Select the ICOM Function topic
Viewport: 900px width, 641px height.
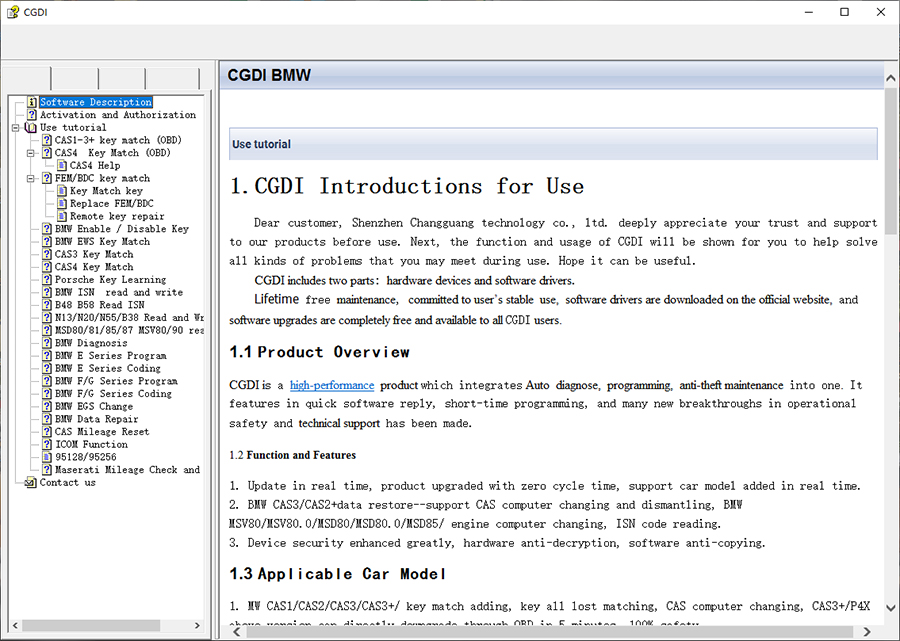[91, 445]
